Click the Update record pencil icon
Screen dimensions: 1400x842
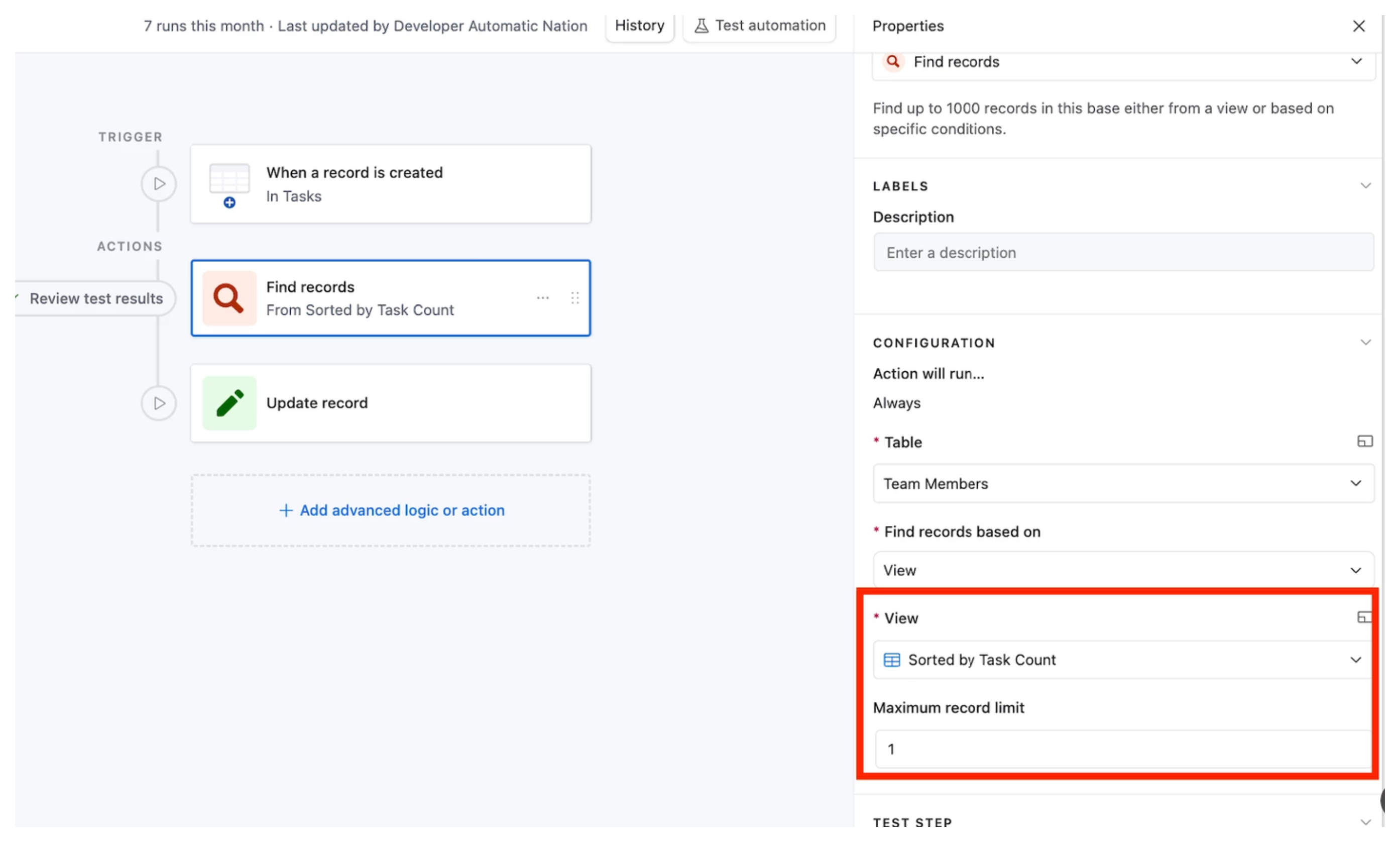228,403
